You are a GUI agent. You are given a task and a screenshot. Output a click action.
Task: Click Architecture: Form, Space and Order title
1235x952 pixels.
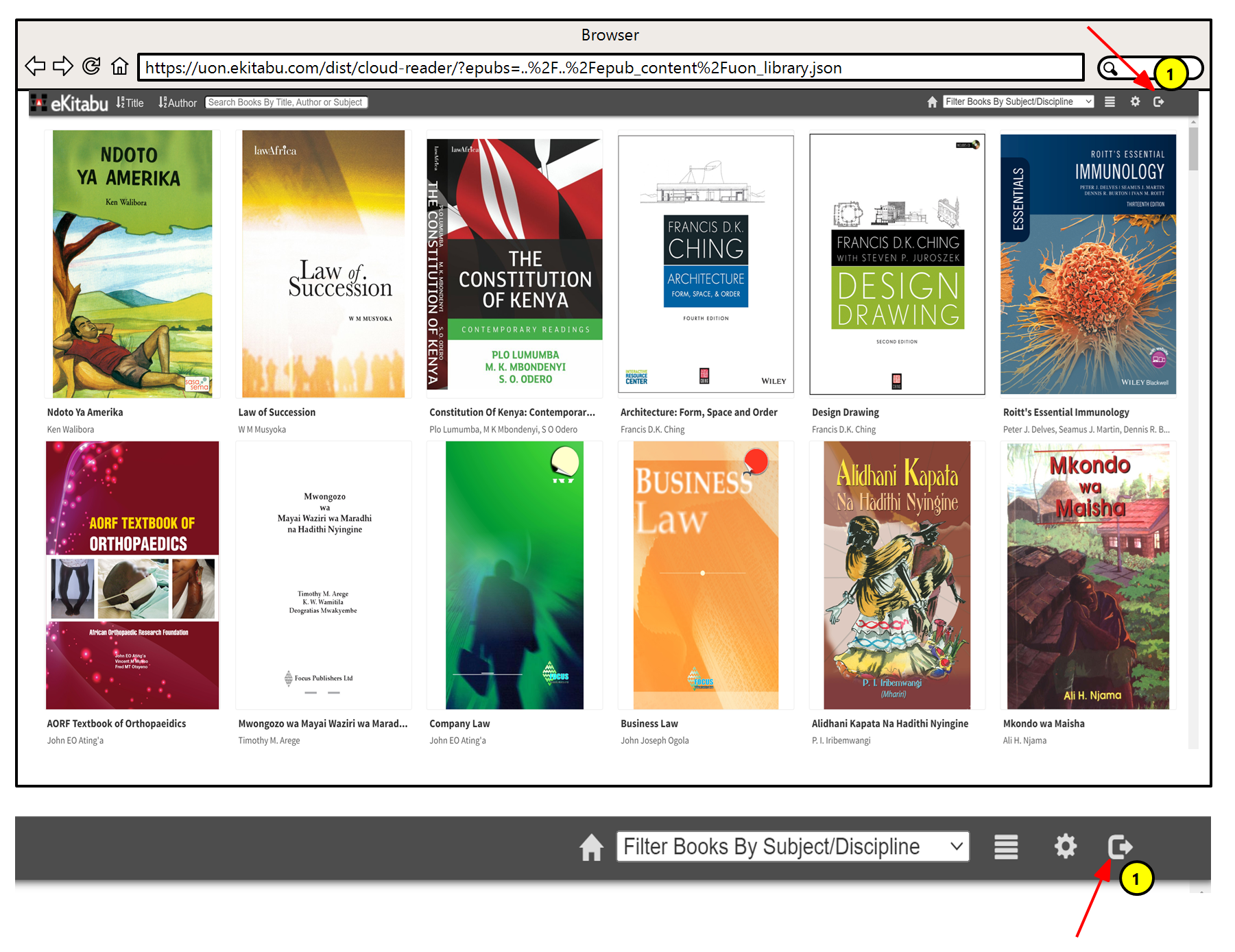pyautogui.click(x=699, y=412)
